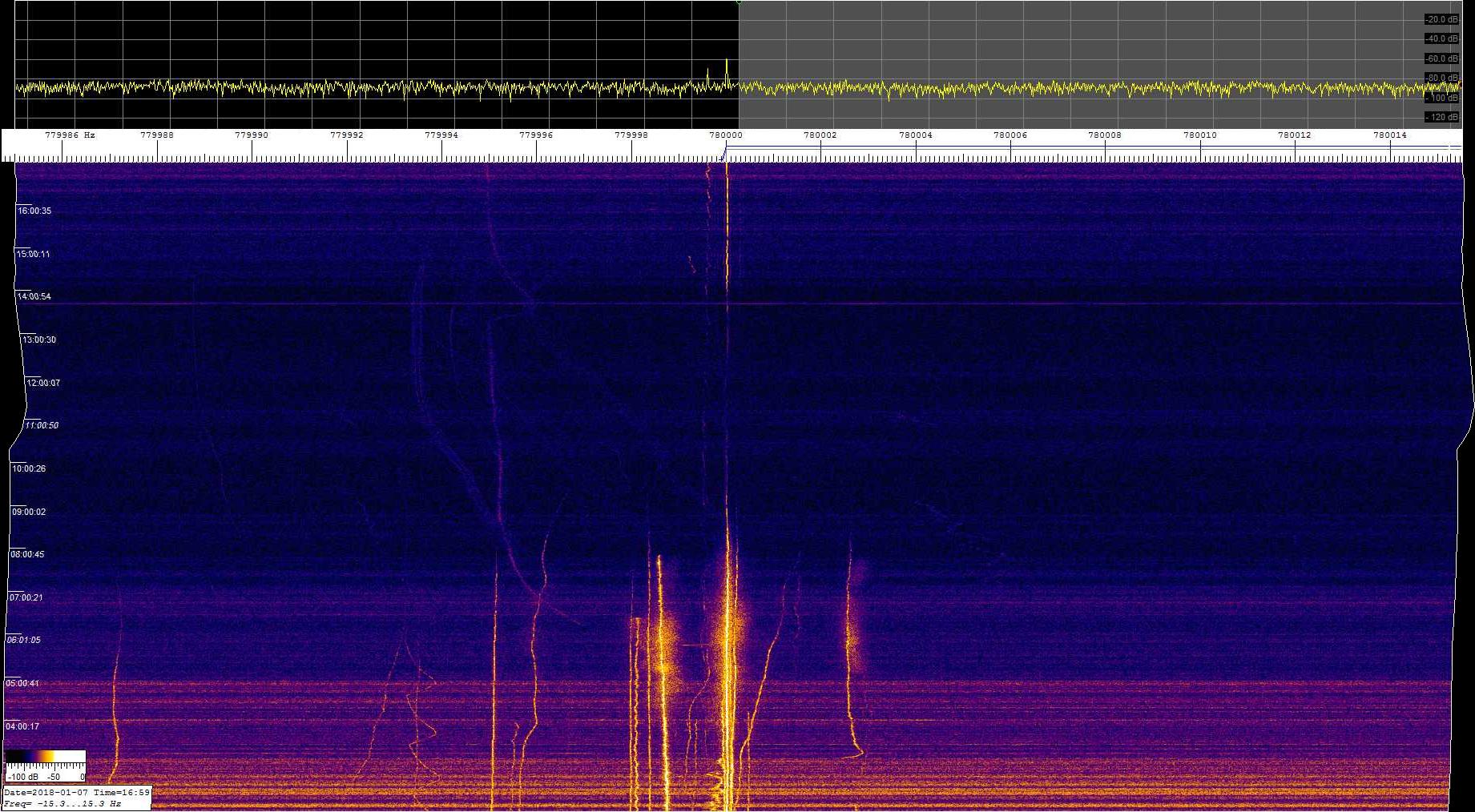Select the 10:00:26 time marker

(29, 468)
